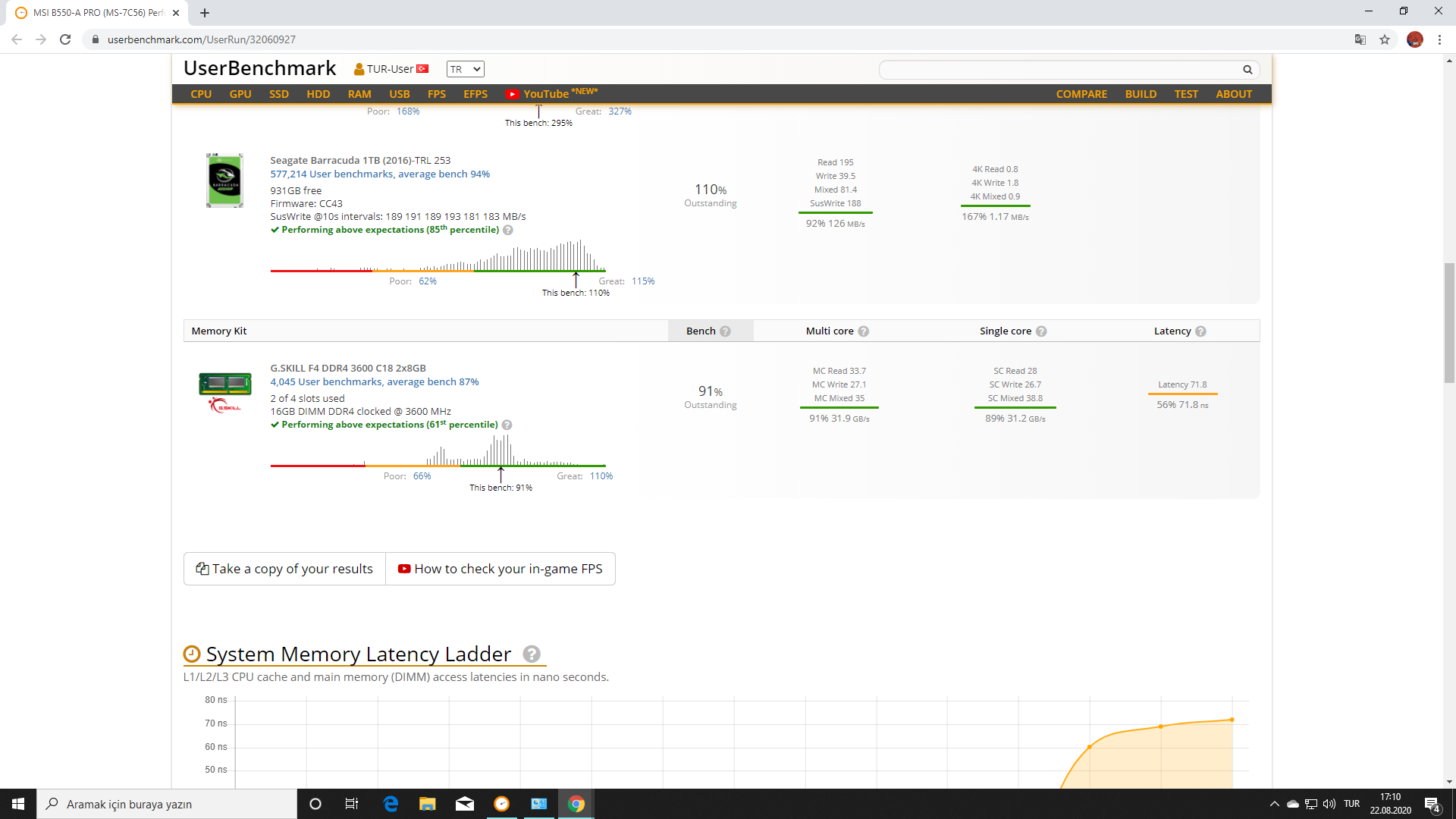Open the TR language dropdown
This screenshot has width=1456, height=819.
pos(465,69)
